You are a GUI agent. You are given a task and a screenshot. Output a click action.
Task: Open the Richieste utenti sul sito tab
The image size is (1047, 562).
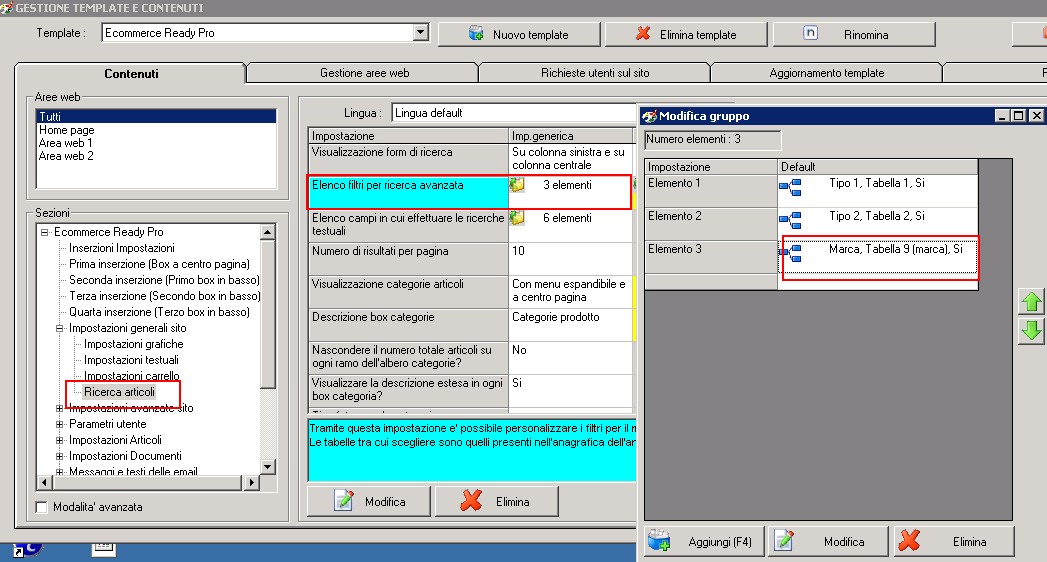click(595, 73)
